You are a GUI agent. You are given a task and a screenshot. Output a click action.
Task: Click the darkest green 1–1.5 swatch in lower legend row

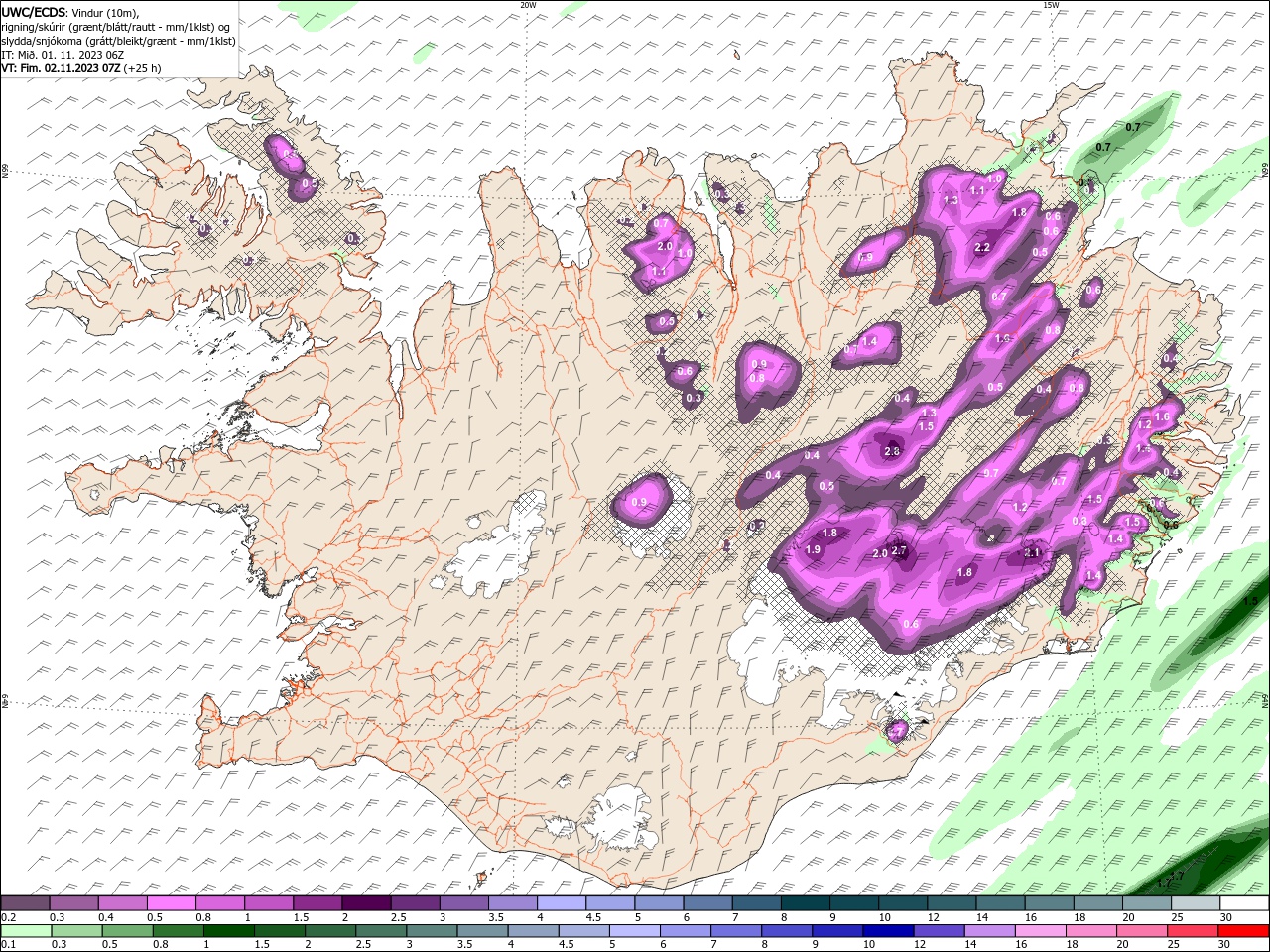(x=228, y=931)
